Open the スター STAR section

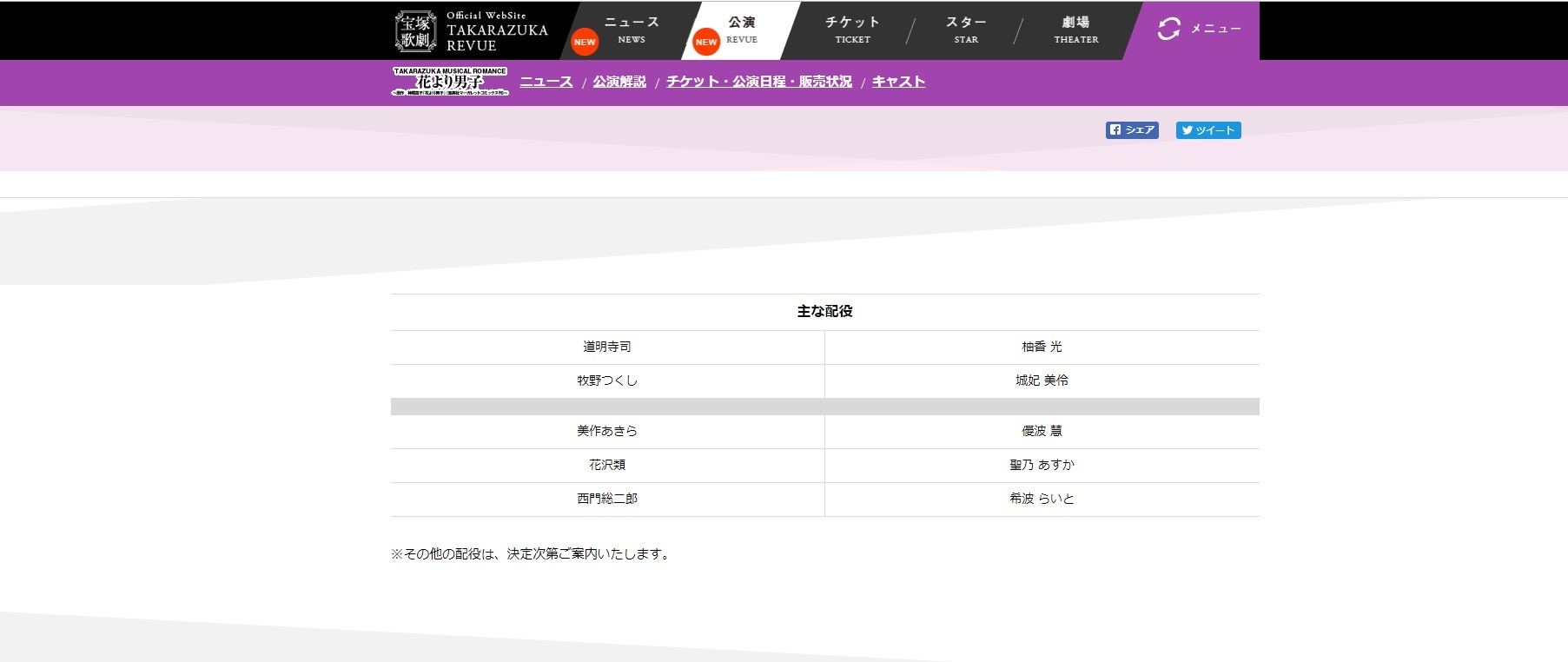[966, 30]
